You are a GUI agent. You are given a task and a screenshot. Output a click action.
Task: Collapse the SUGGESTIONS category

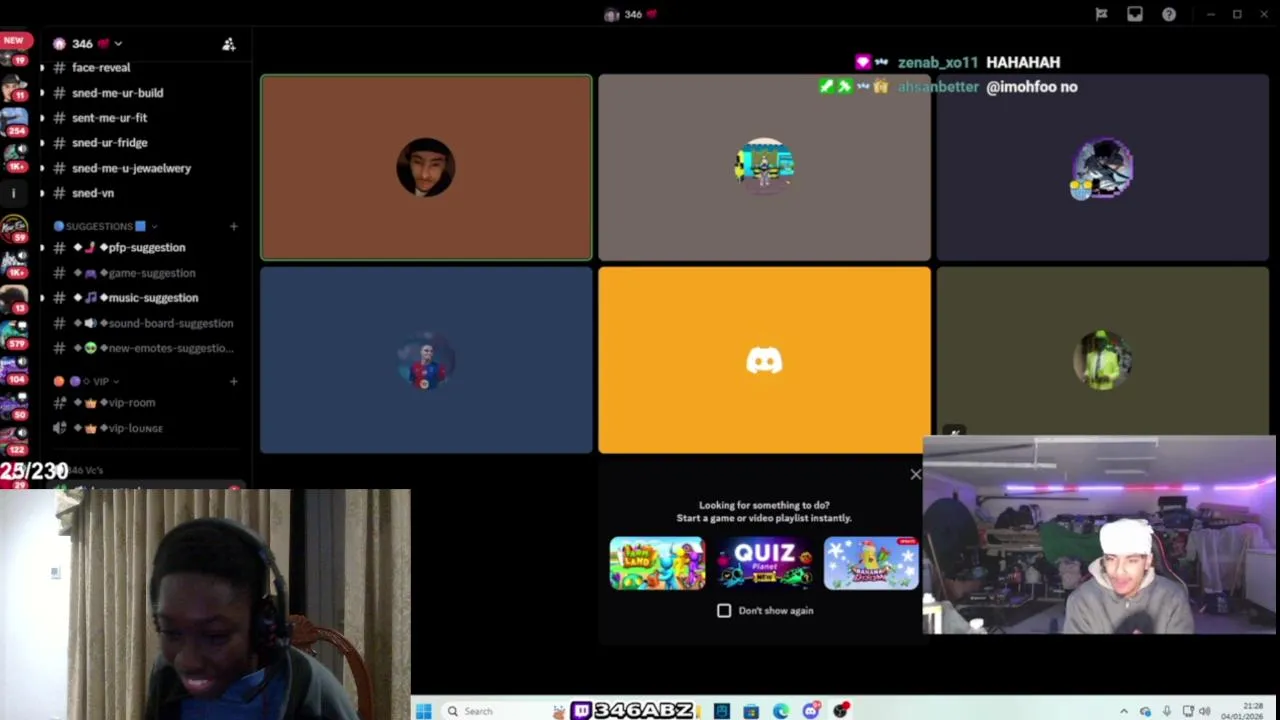coord(104,226)
